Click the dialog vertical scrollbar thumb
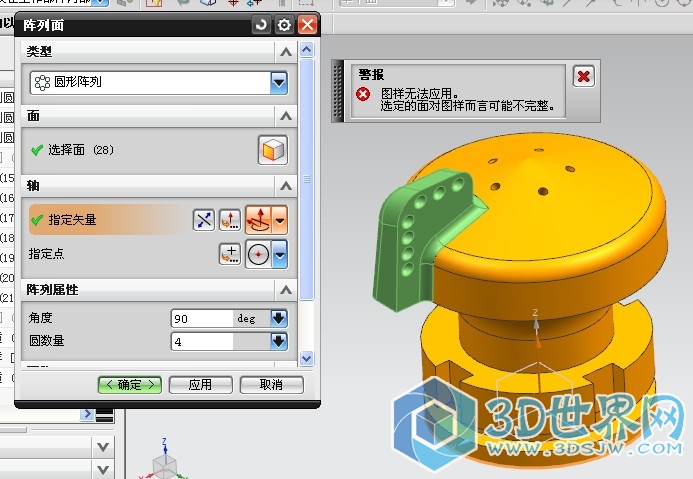The width and height of the screenshot is (693, 479). tap(307, 179)
